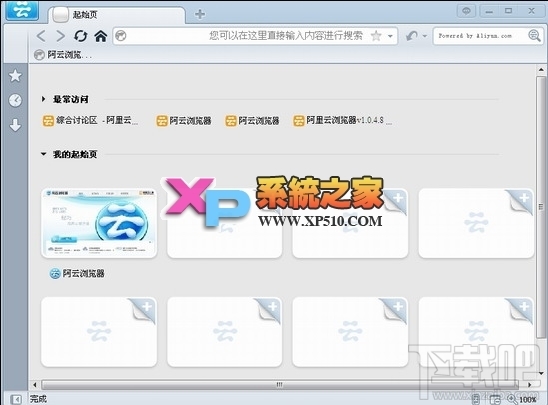
Task: Click the undo closed tab arrow
Action: (x=412, y=36)
